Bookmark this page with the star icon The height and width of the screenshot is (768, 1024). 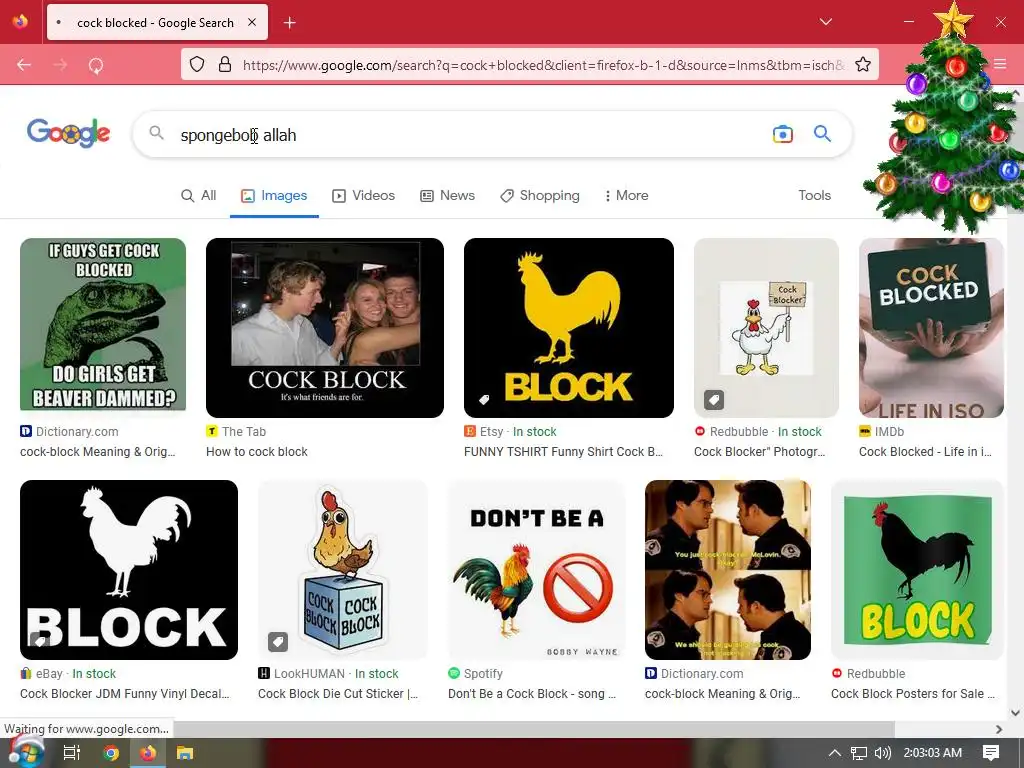click(863, 64)
